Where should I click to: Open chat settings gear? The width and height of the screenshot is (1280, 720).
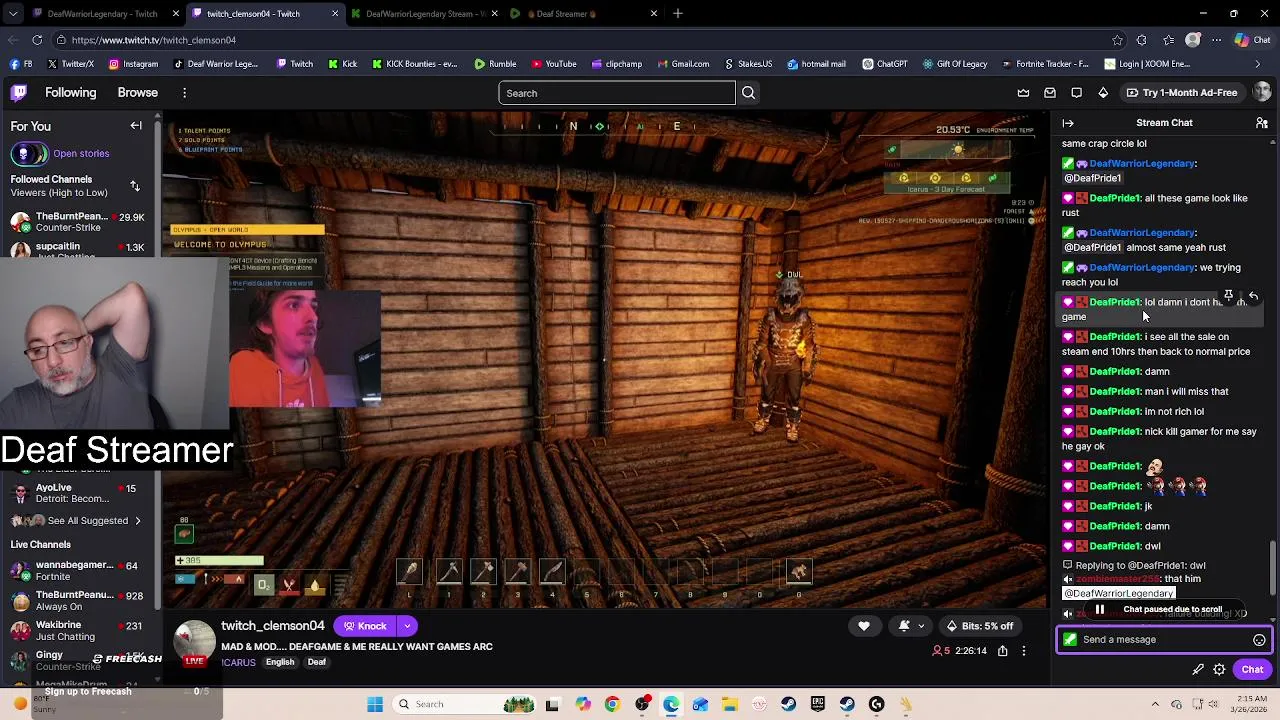1219,670
